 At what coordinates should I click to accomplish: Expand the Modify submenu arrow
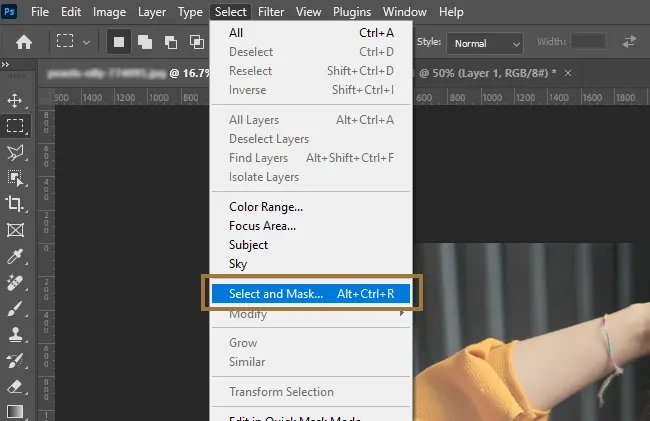pyautogui.click(x=401, y=313)
